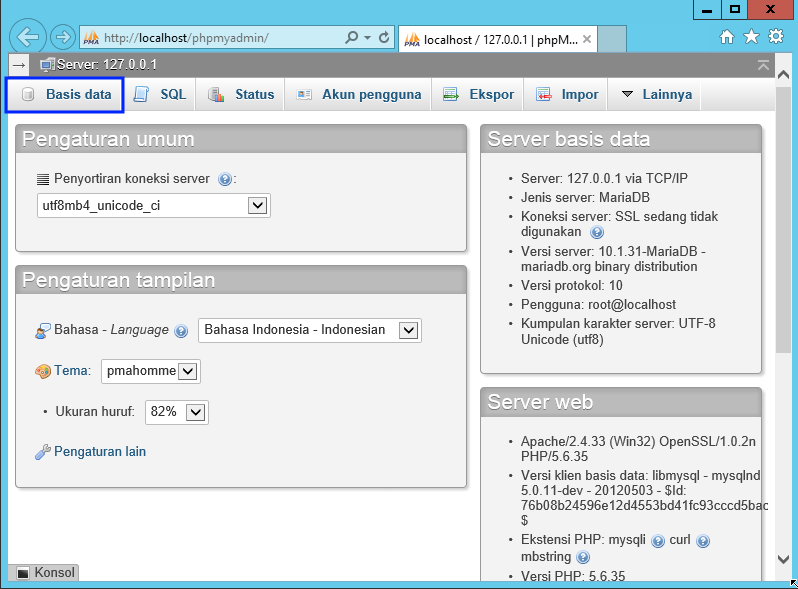Open the Konsol panel
798x589 pixels.
click(x=46, y=573)
